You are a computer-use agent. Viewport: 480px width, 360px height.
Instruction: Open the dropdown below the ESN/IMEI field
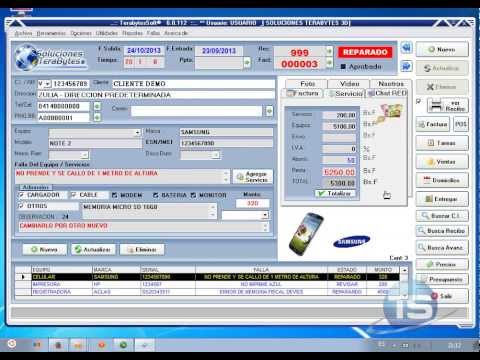[x=216, y=155]
